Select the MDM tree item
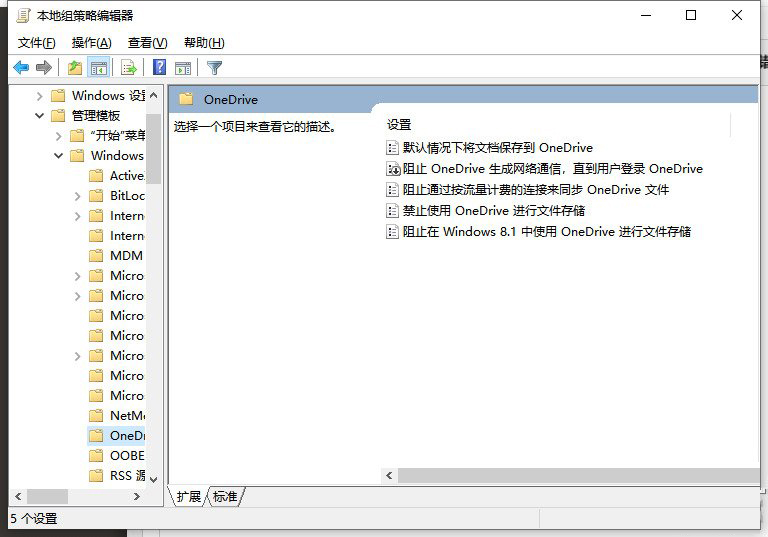This screenshot has height=537, width=768. 126,256
